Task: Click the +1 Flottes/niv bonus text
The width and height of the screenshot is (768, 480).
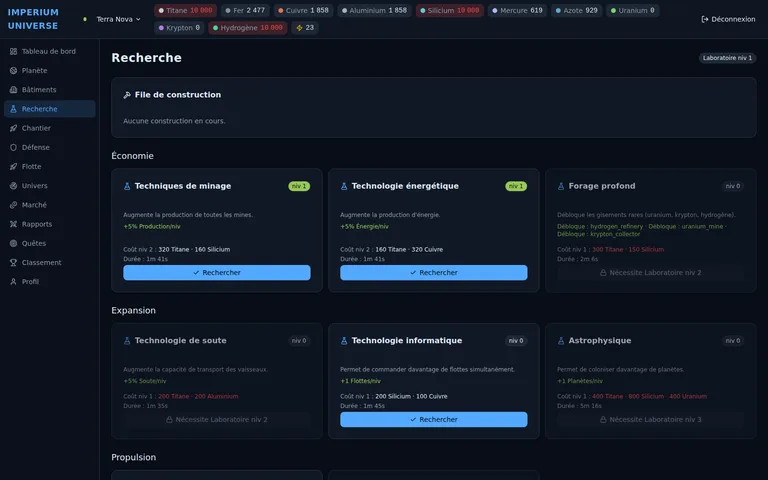Action: (360, 381)
